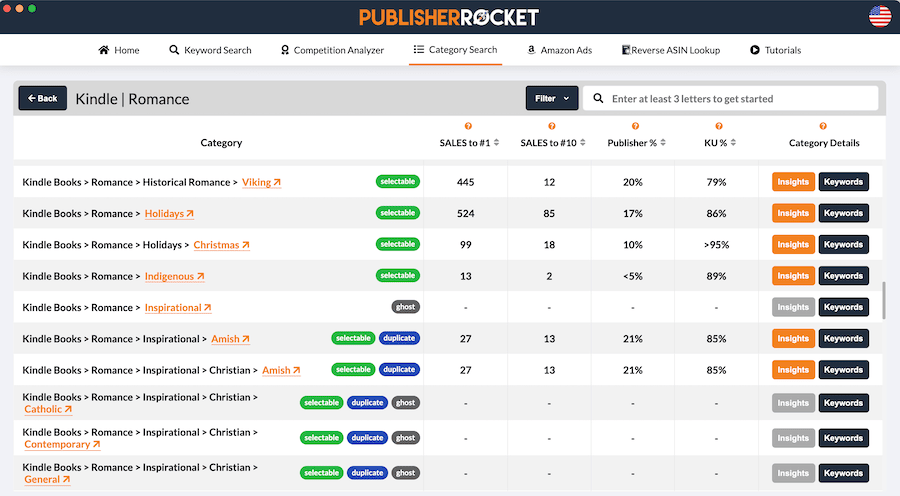Sort by KU % column
The height and width of the screenshot is (496, 900).
pos(733,142)
